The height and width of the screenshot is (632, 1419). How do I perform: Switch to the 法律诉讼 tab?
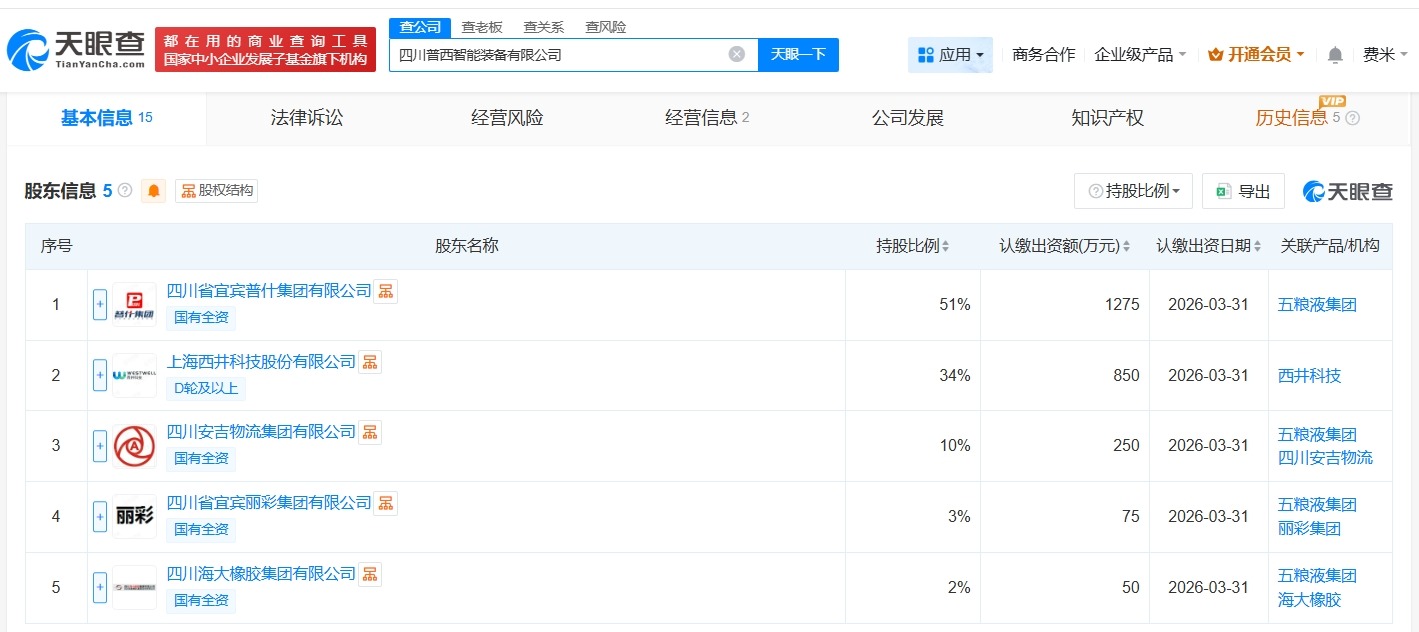point(305,117)
